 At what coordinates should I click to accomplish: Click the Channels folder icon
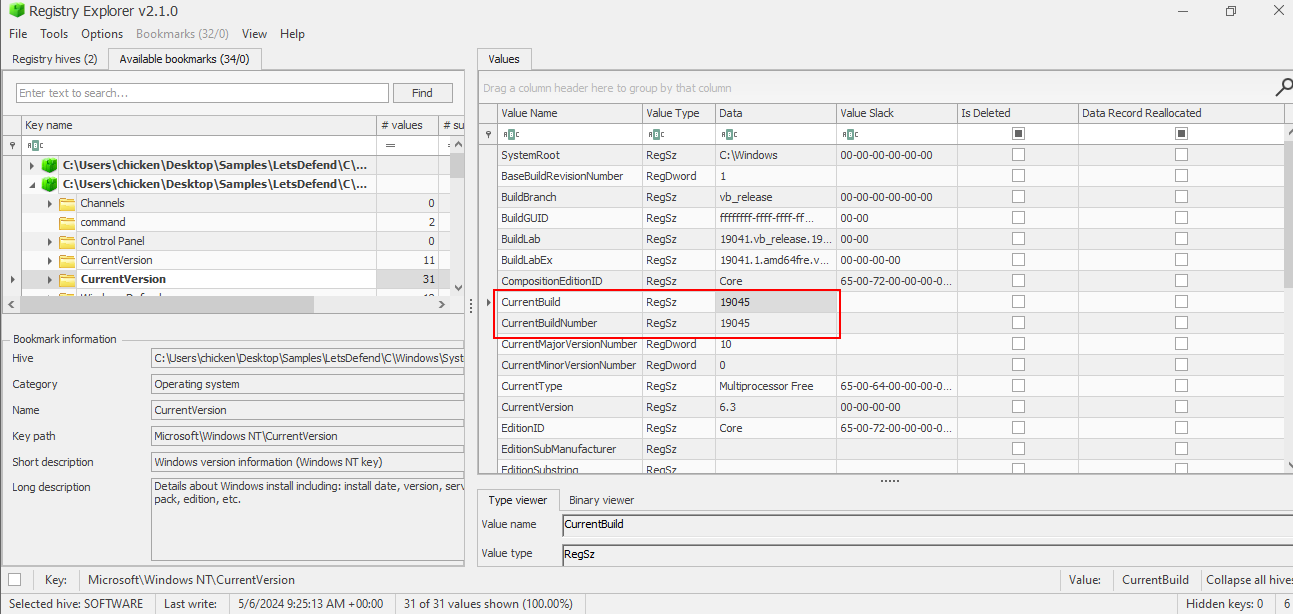pyautogui.click(x=67, y=203)
